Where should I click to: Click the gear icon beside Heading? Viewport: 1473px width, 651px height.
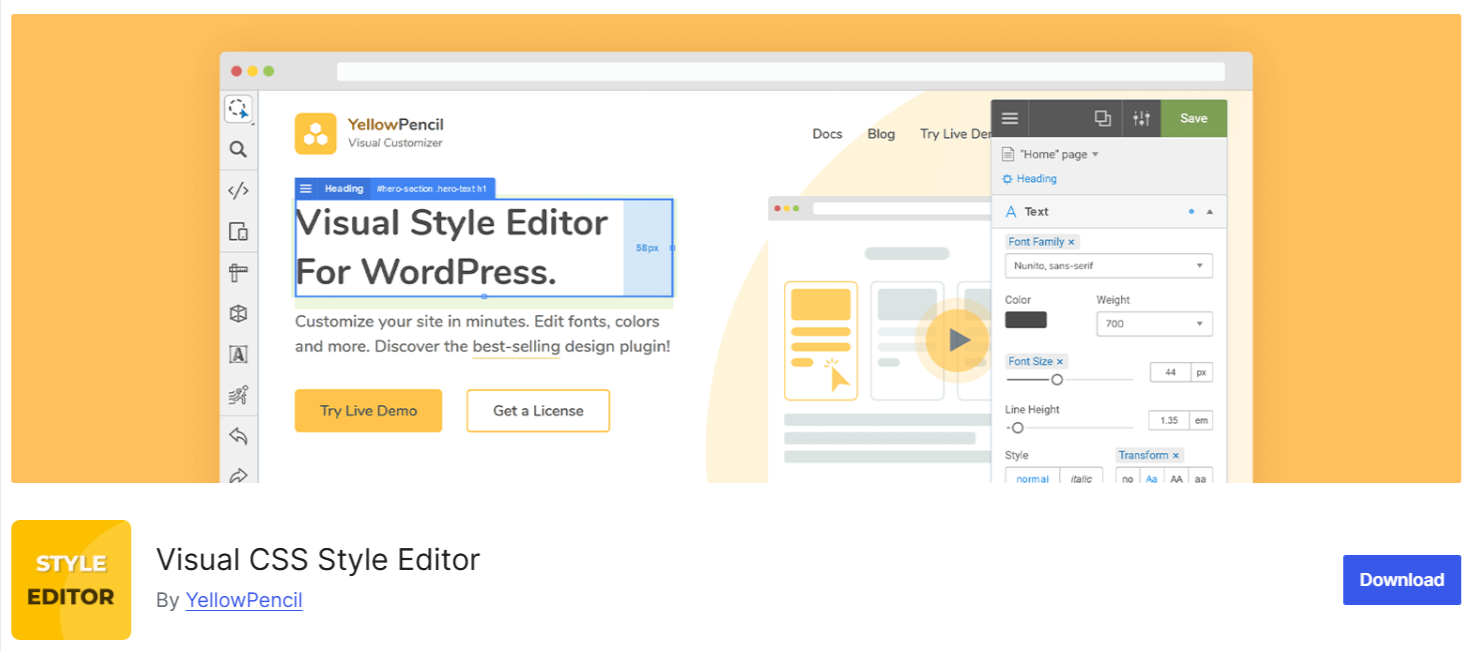pos(1008,179)
